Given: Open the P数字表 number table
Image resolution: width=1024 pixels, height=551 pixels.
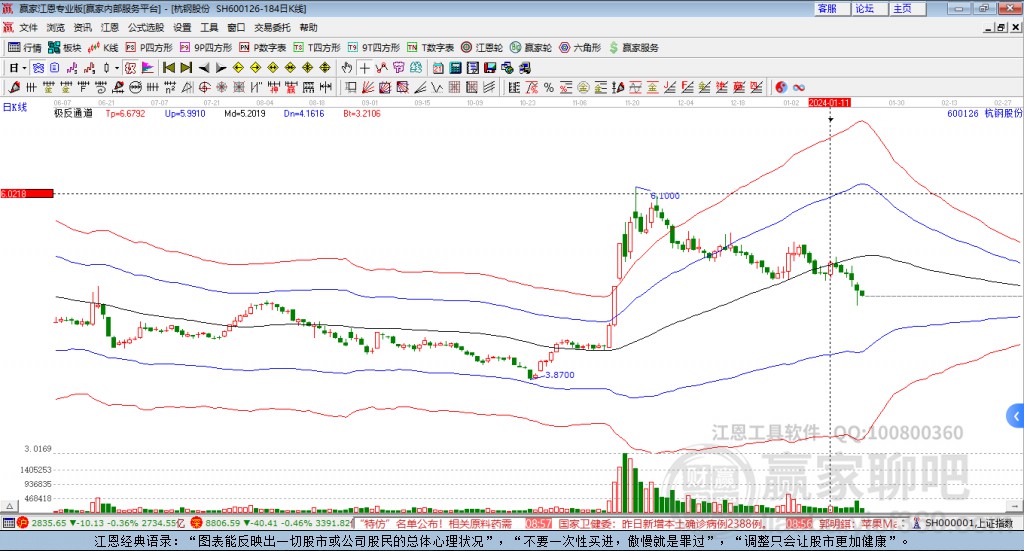Looking at the screenshot, I should [x=263, y=48].
